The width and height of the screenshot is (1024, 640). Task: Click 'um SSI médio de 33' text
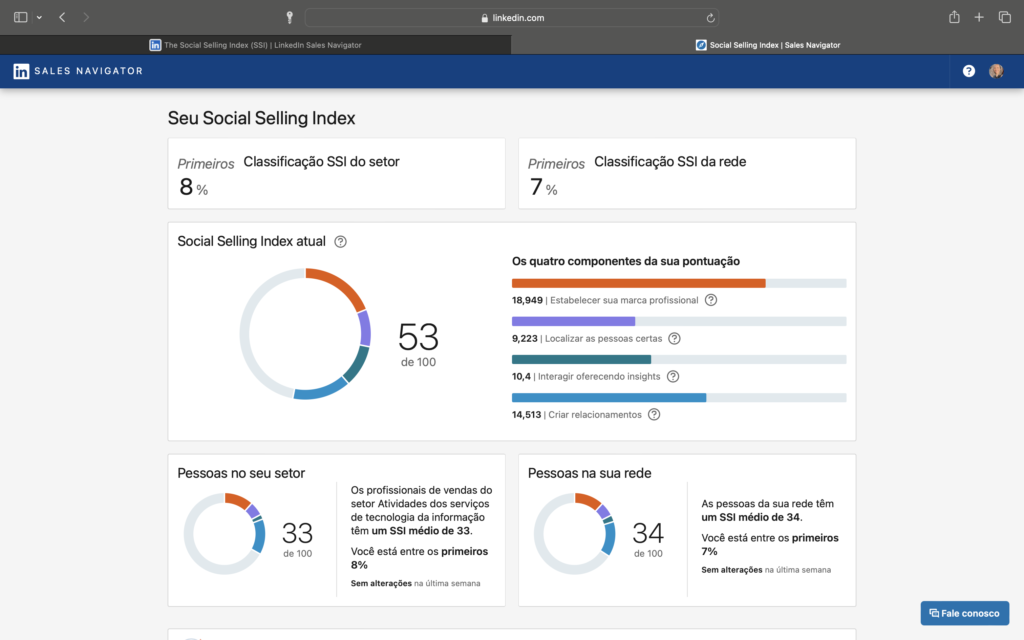click(x=420, y=531)
